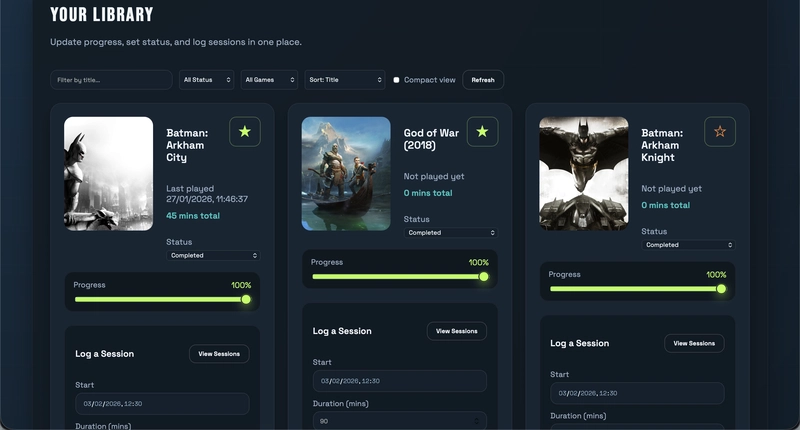The width and height of the screenshot is (800, 430).
Task: Click the God of War progress slider
Action: 399,277
